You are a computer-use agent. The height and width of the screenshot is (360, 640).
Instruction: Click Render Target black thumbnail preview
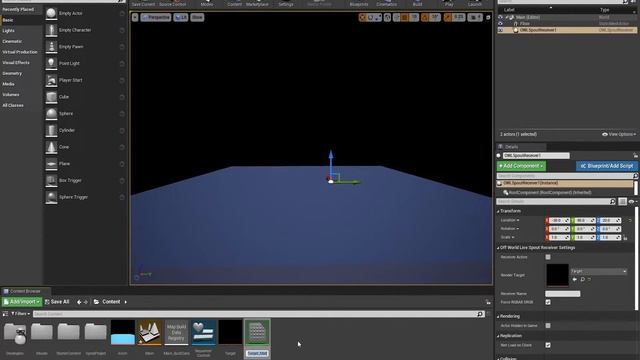coord(557,275)
